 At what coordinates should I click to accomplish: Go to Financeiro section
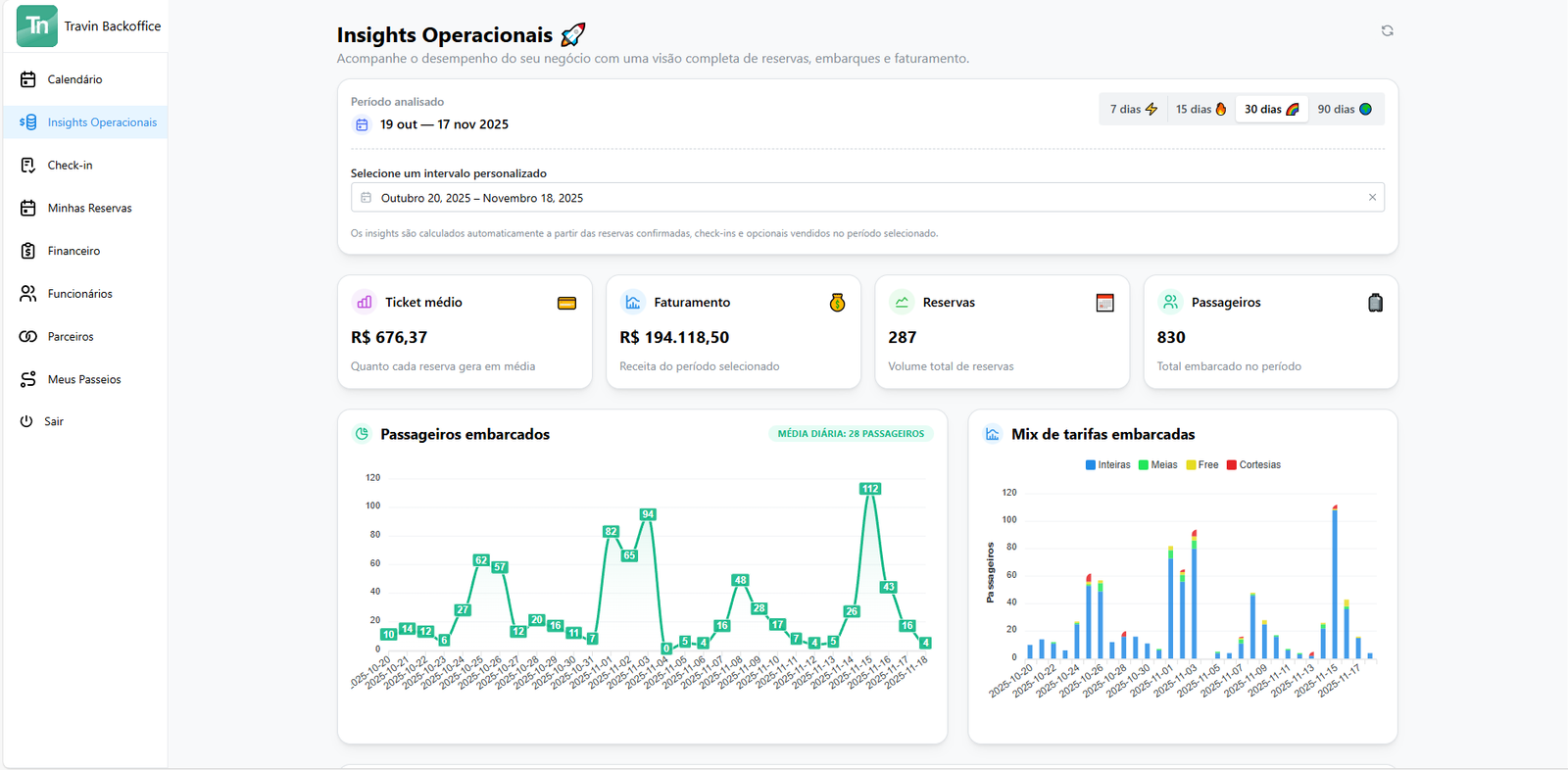[73, 251]
